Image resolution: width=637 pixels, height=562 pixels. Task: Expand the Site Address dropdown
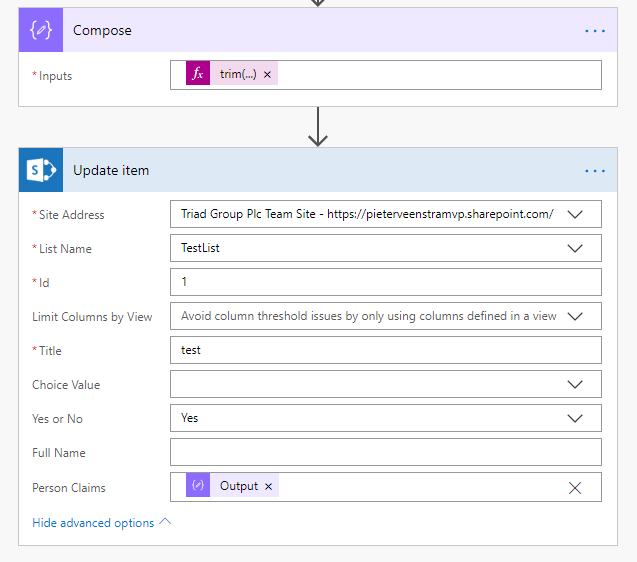[x=575, y=214]
